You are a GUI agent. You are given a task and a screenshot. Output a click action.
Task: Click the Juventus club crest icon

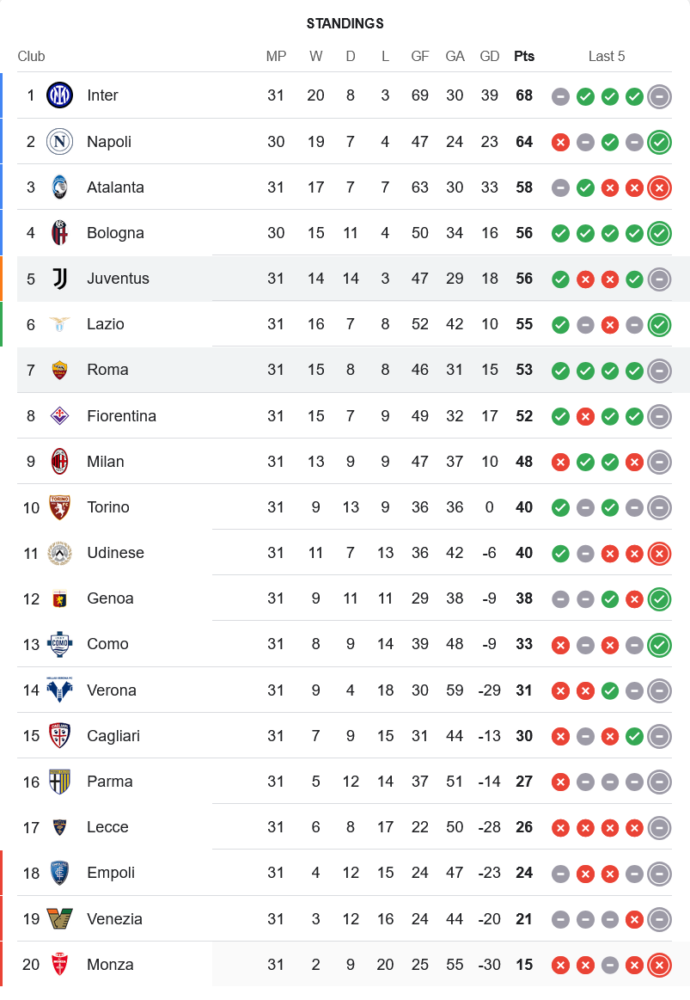60,279
